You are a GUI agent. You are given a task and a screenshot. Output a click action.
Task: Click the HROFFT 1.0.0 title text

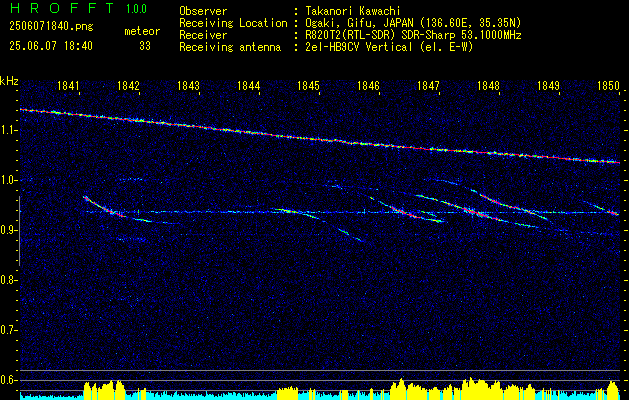pyautogui.click(x=78, y=8)
